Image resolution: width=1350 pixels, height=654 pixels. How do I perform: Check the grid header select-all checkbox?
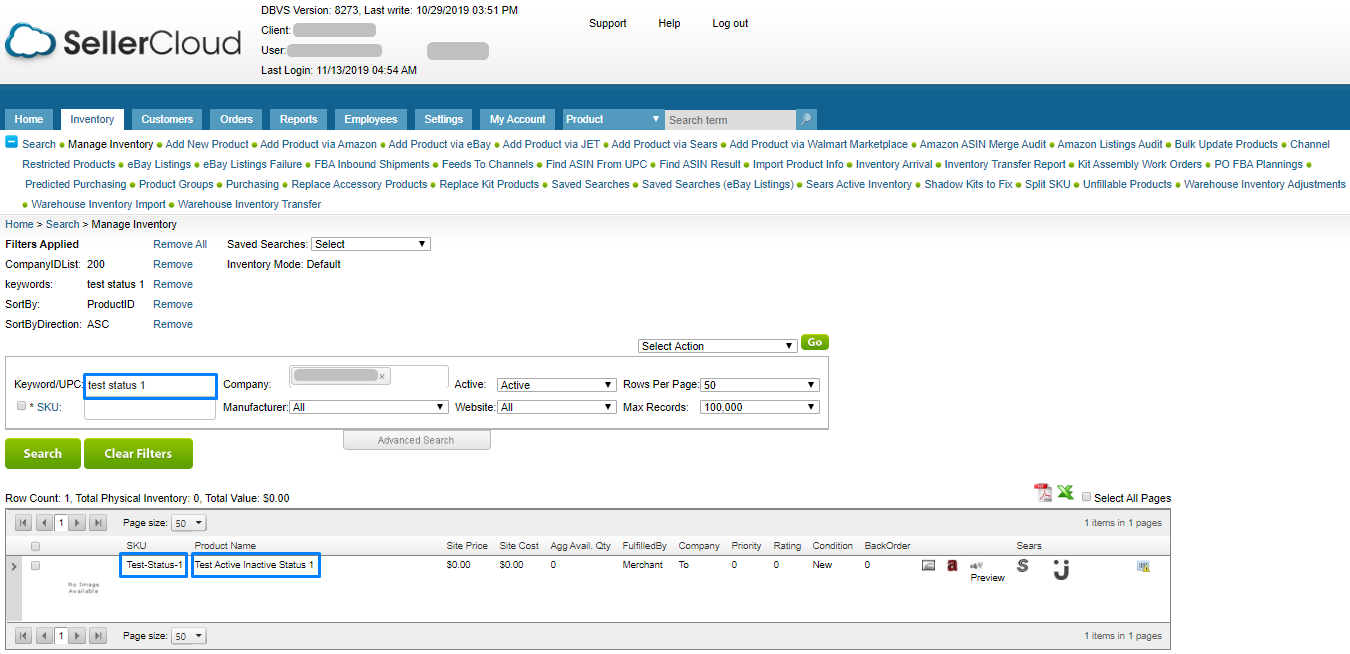coord(36,546)
